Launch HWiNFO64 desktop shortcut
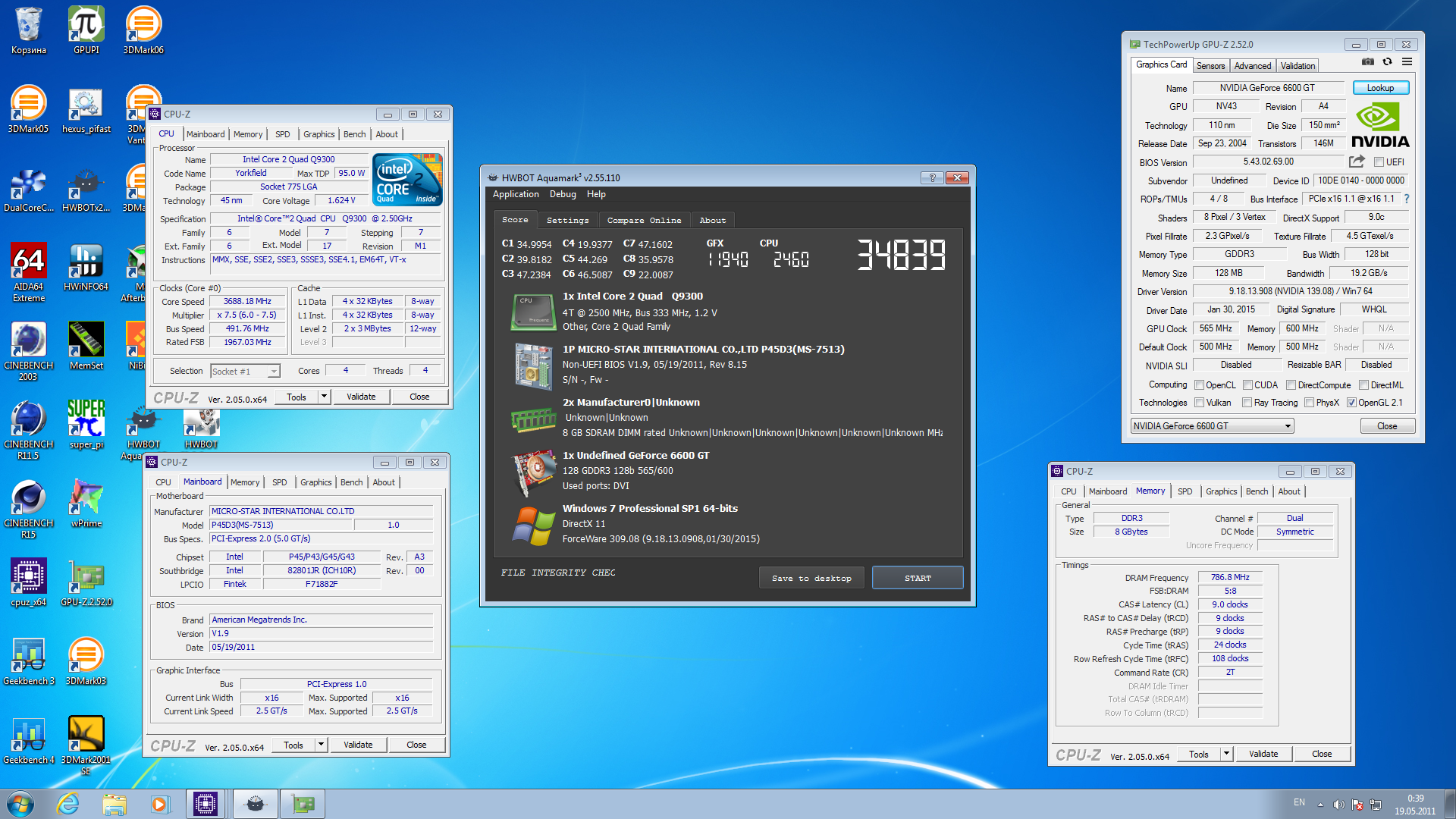The height and width of the screenshot is (819, 1456). pyautogui.click(x=86, y=267)
